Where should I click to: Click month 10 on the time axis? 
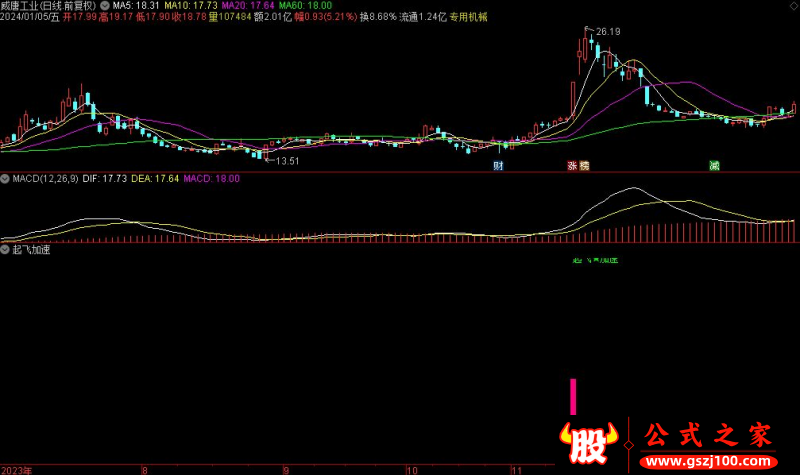tap(412, 470)
